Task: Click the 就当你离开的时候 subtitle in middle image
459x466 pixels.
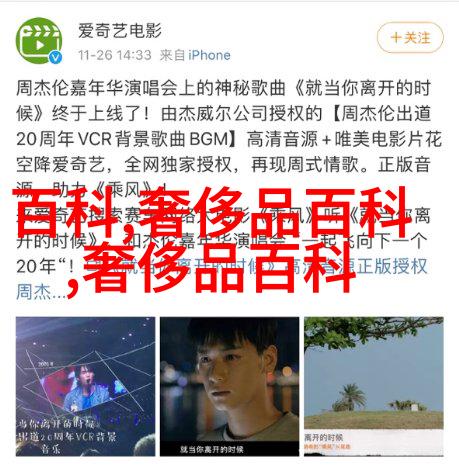Action: tap(212, 449)
